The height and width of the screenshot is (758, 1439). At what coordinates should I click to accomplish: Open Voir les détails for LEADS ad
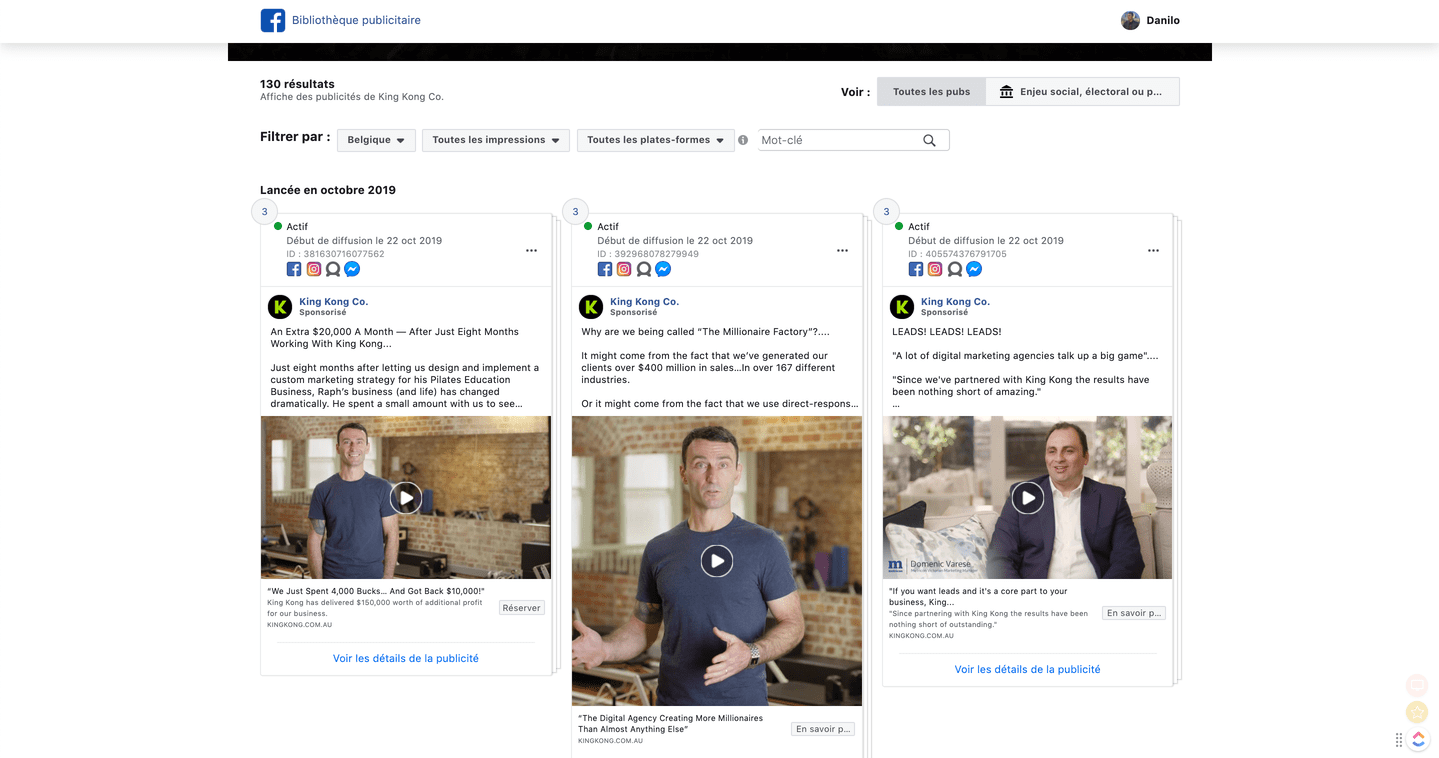(x=1027, y=669)
